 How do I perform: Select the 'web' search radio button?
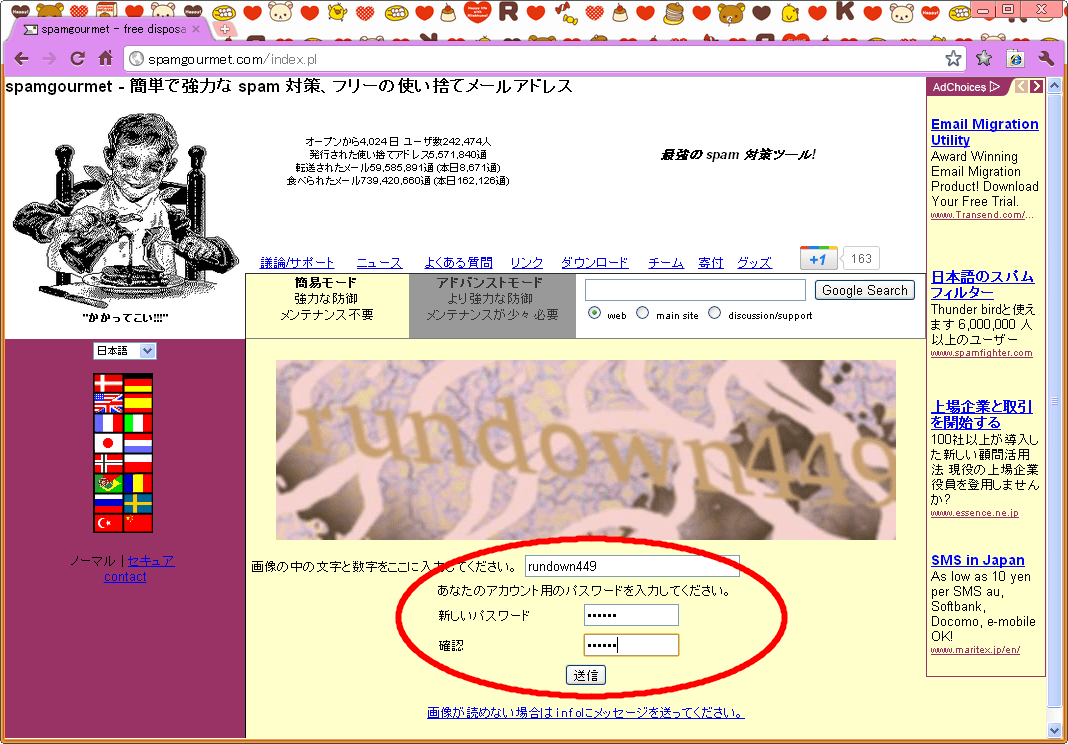[595, 313]
